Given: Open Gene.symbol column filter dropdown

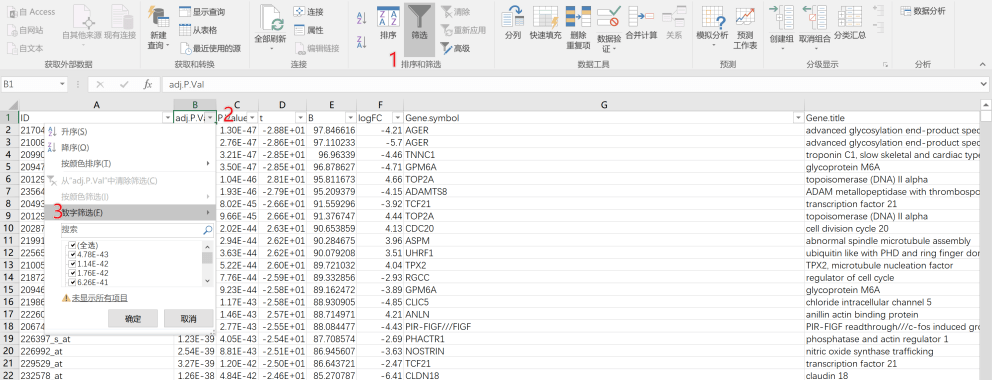Looking at the screenshot, I should [x=798, y=118].
